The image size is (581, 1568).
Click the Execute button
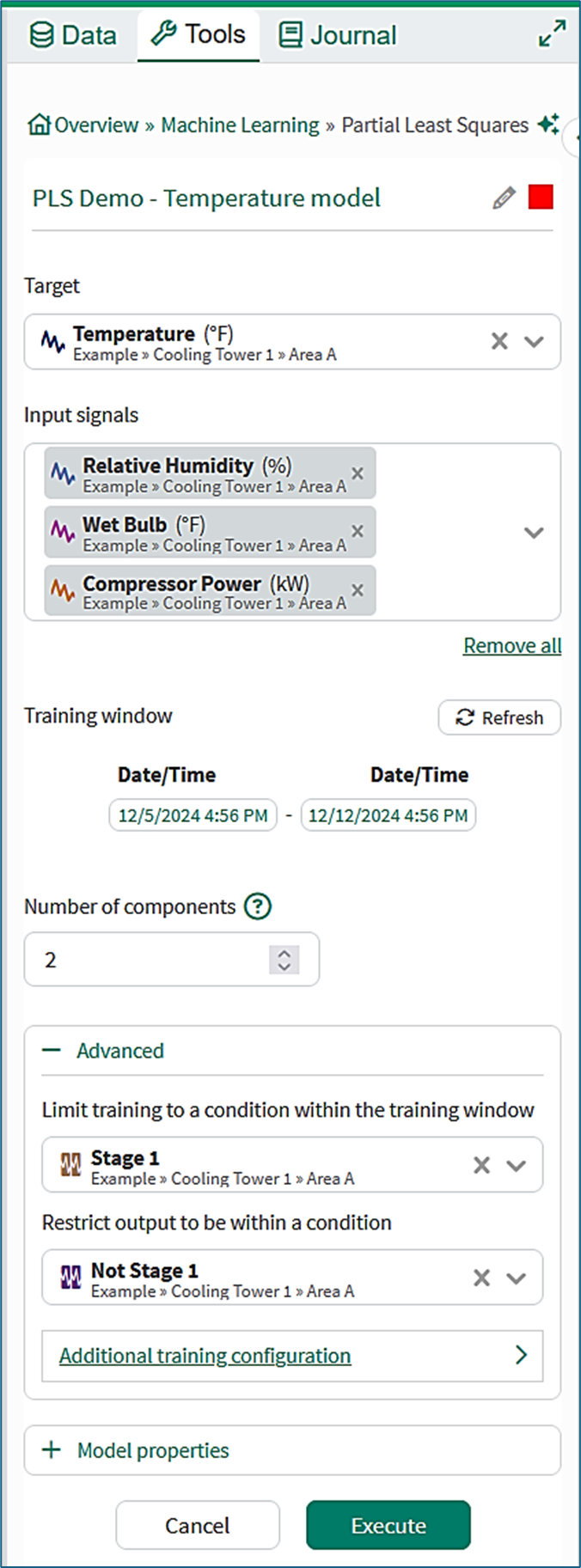pos(388,1525)
